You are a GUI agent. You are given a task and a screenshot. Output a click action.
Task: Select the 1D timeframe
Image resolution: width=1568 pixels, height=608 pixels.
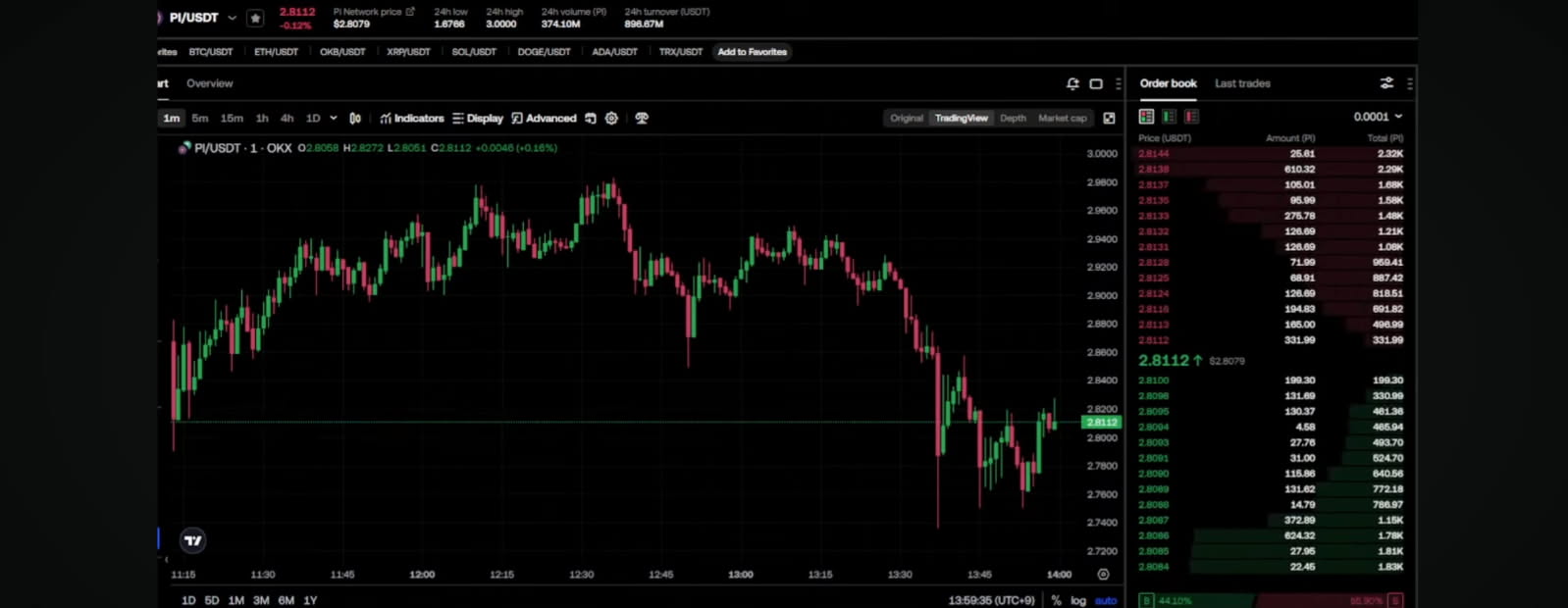[313, 118]
